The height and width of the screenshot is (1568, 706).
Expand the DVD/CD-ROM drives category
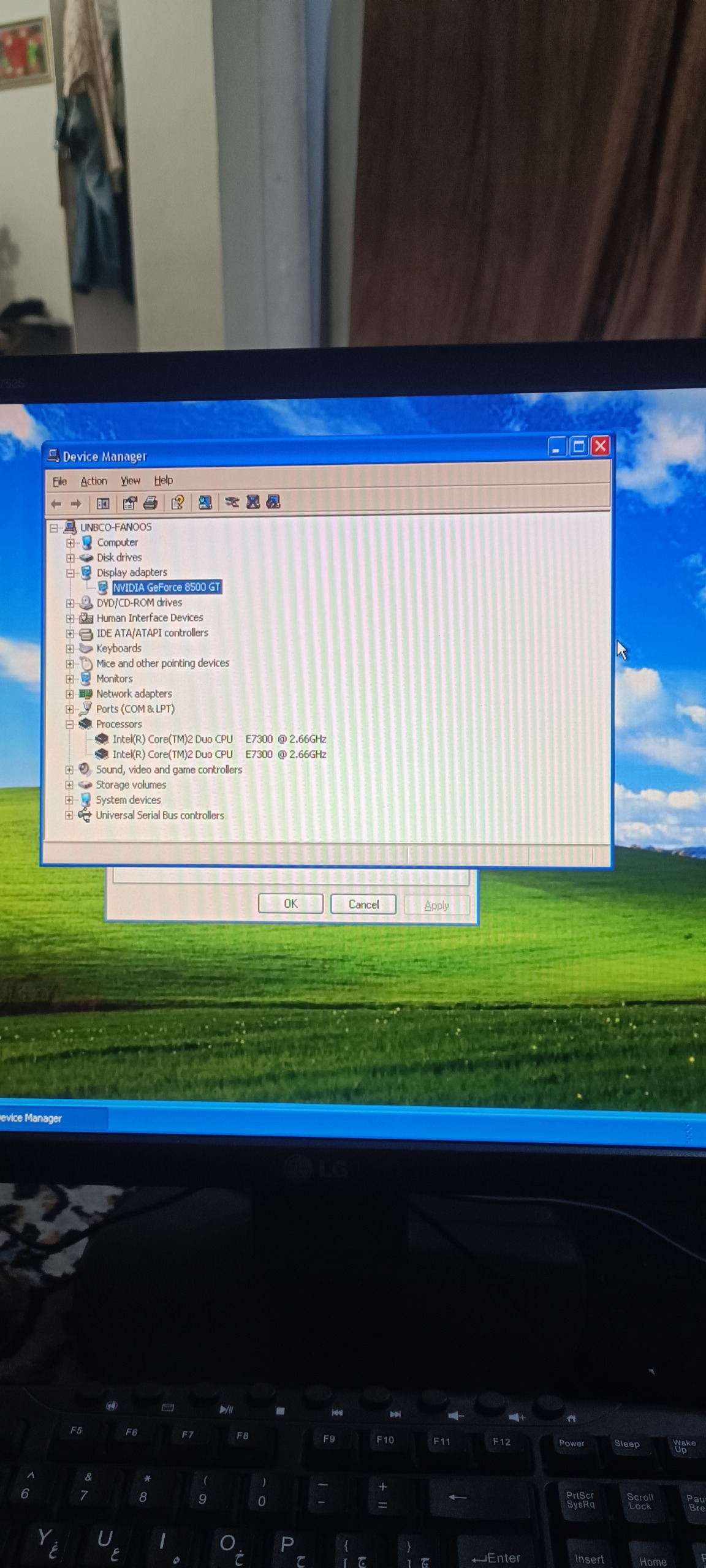click(x=70, y=603)
